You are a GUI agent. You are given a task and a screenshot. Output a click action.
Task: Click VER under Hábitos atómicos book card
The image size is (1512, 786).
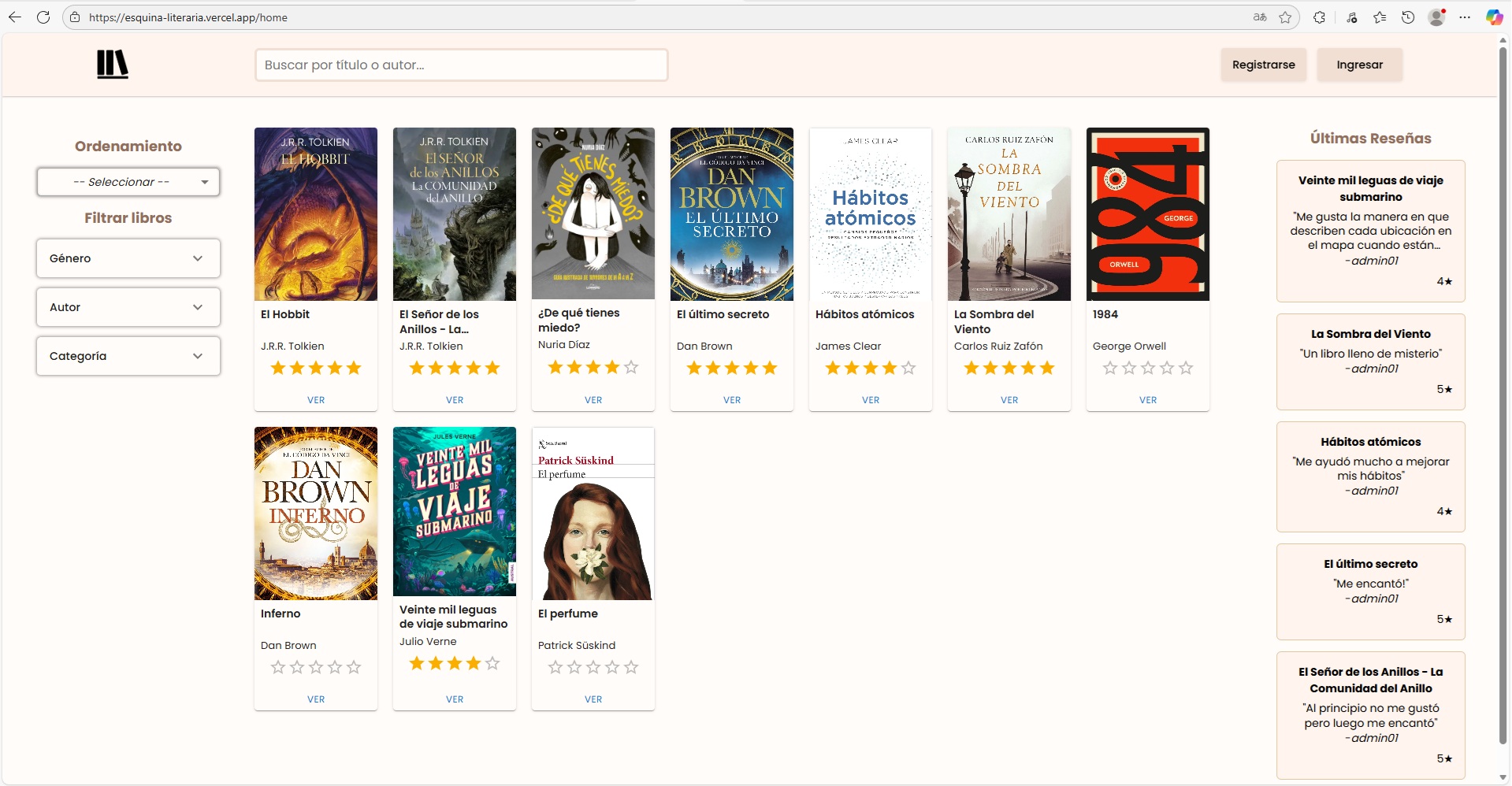coord(871,400)
